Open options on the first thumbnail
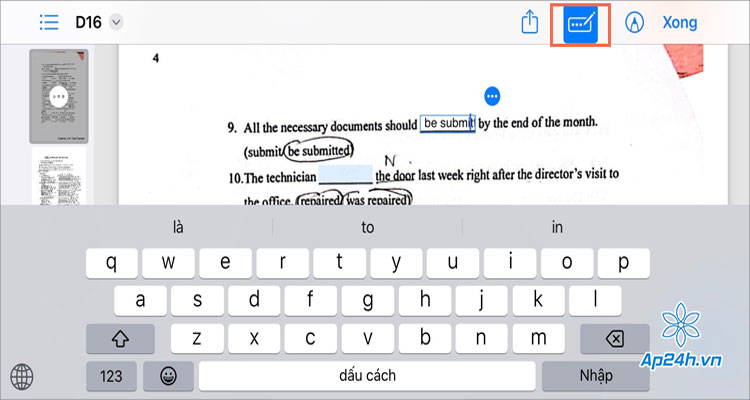This screenshot has width=750, height=400. [59, 97]
